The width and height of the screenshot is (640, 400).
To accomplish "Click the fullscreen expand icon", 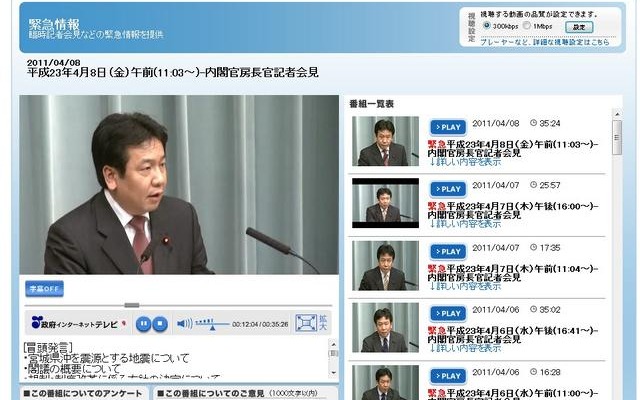I will pyautogui.click(x=306, y=323).
